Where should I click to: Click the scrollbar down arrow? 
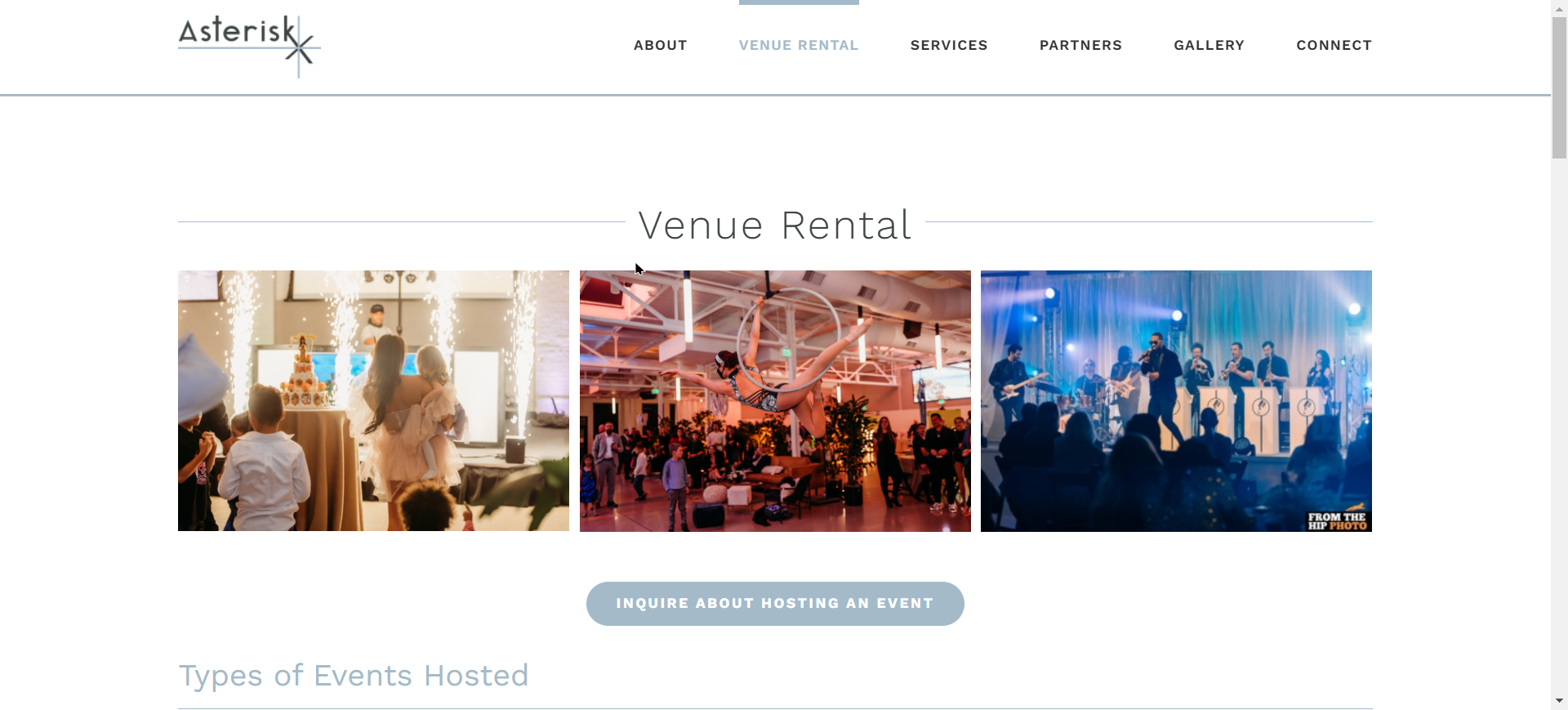click(1559, 701)
